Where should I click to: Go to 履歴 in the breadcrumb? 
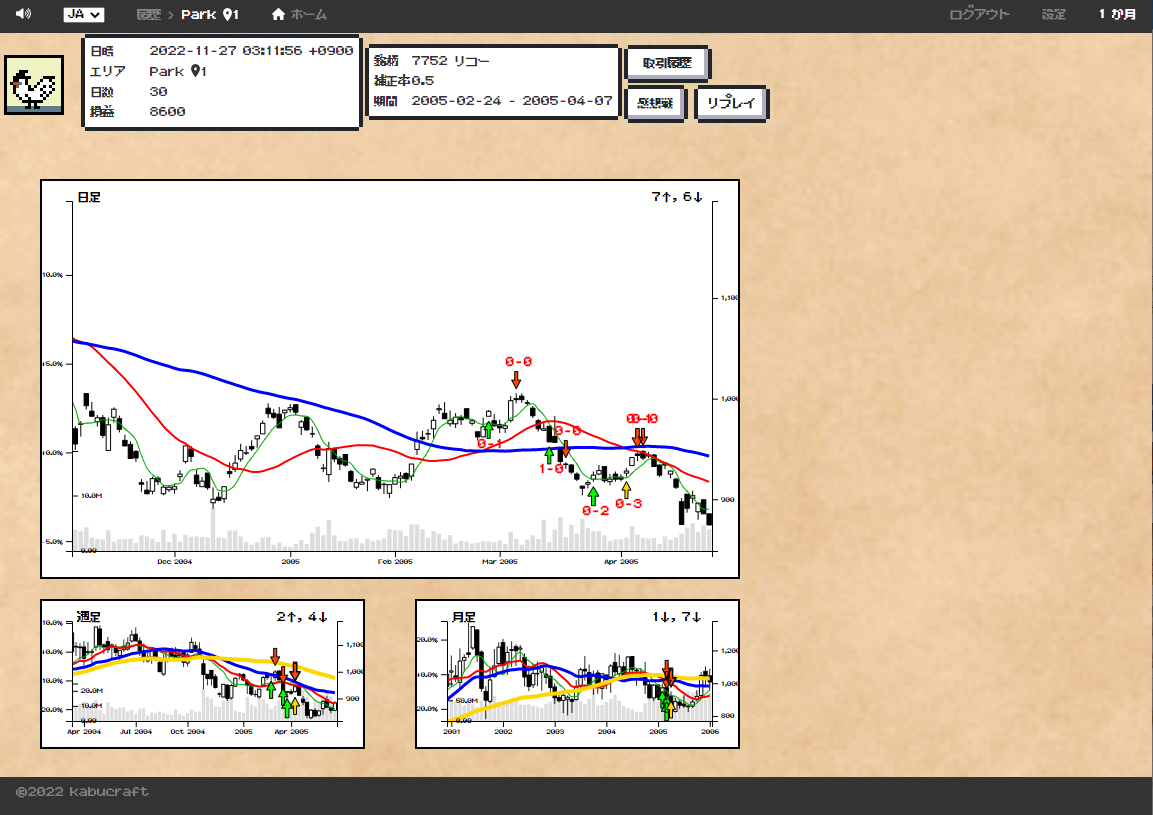pyautogui.click(x=148, y=15)
